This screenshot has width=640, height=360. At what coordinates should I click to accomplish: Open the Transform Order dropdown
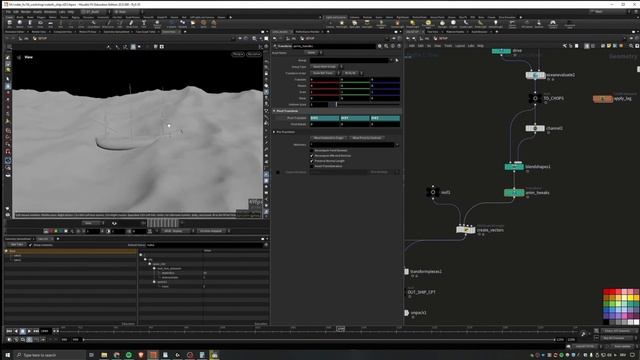click(325, 73)
